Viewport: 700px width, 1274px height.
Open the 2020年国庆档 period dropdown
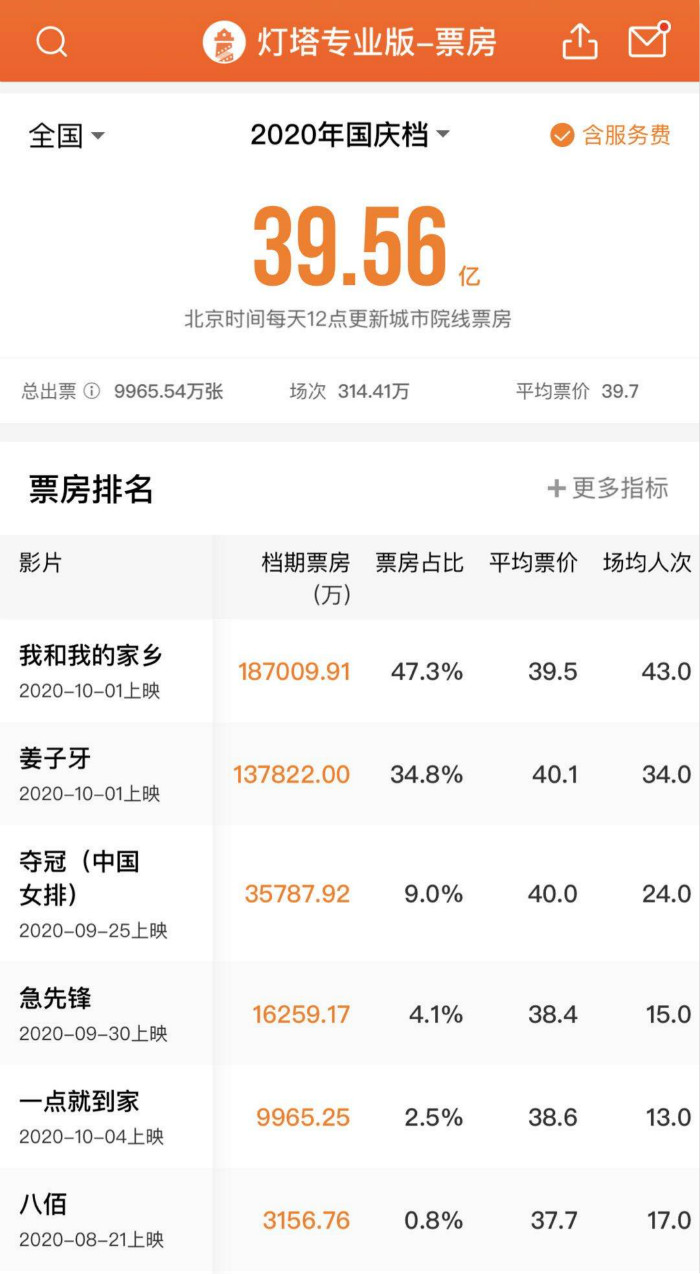pos(349,135)
